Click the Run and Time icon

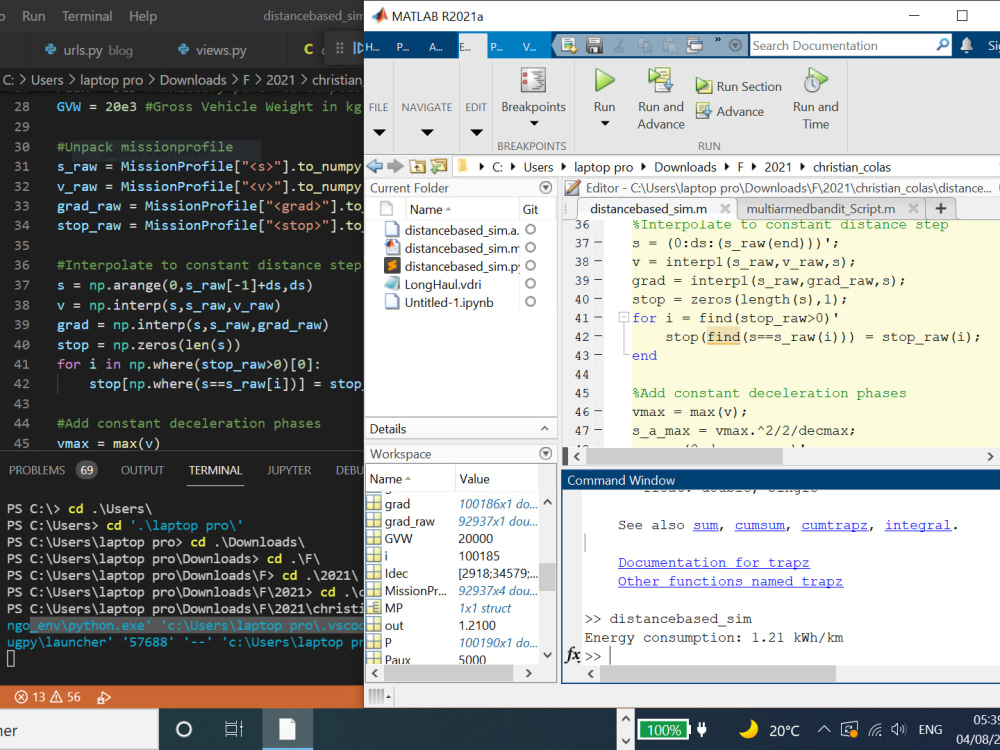(815, 81)
